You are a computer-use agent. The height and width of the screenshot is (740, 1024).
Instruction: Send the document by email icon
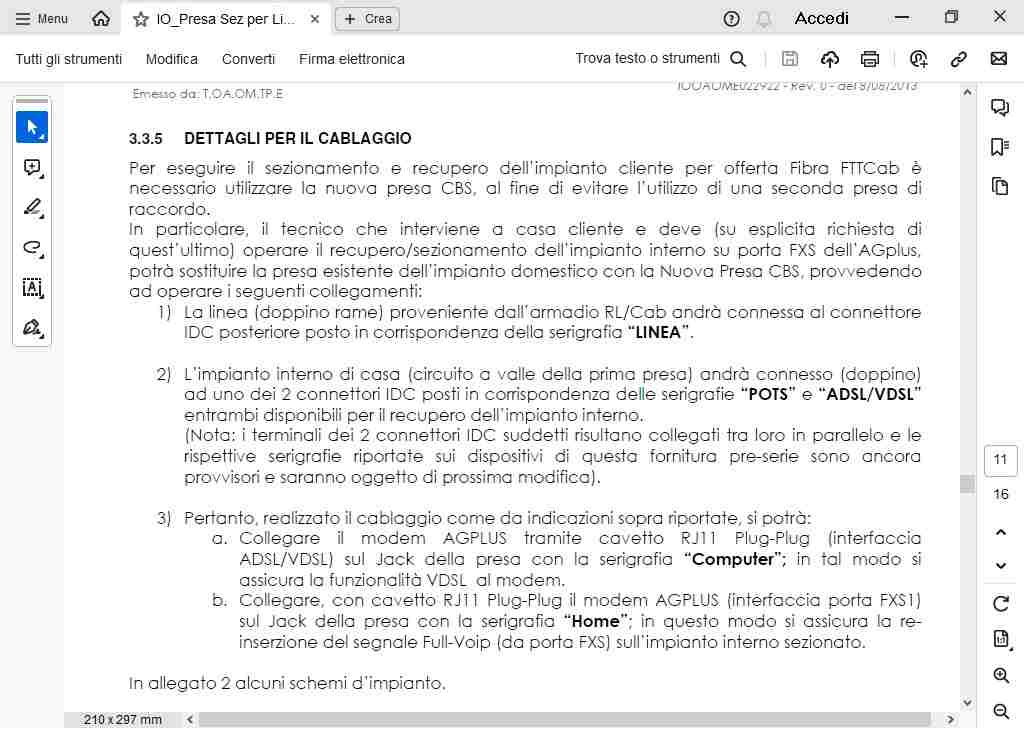click(x=999, y=59)
